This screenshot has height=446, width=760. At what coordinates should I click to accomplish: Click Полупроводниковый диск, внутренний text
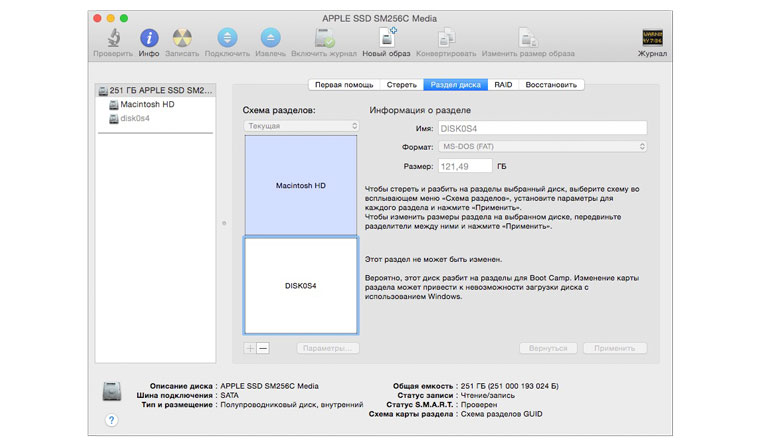pos(292,405)
